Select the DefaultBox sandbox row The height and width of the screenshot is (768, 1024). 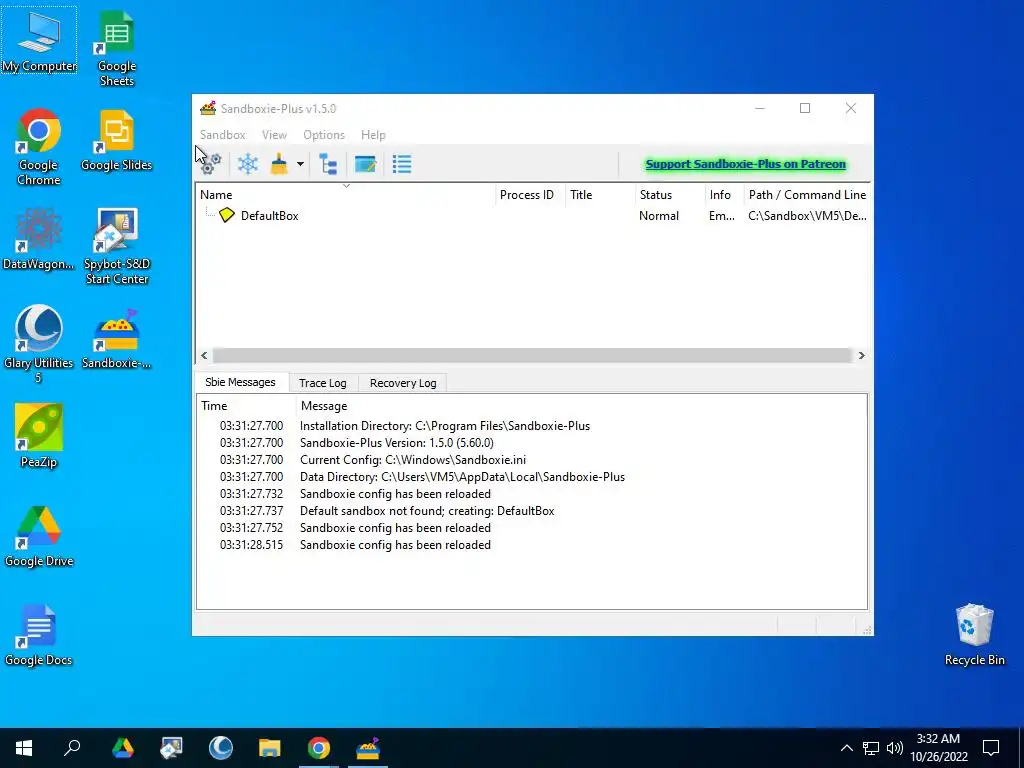pos(533,216)
